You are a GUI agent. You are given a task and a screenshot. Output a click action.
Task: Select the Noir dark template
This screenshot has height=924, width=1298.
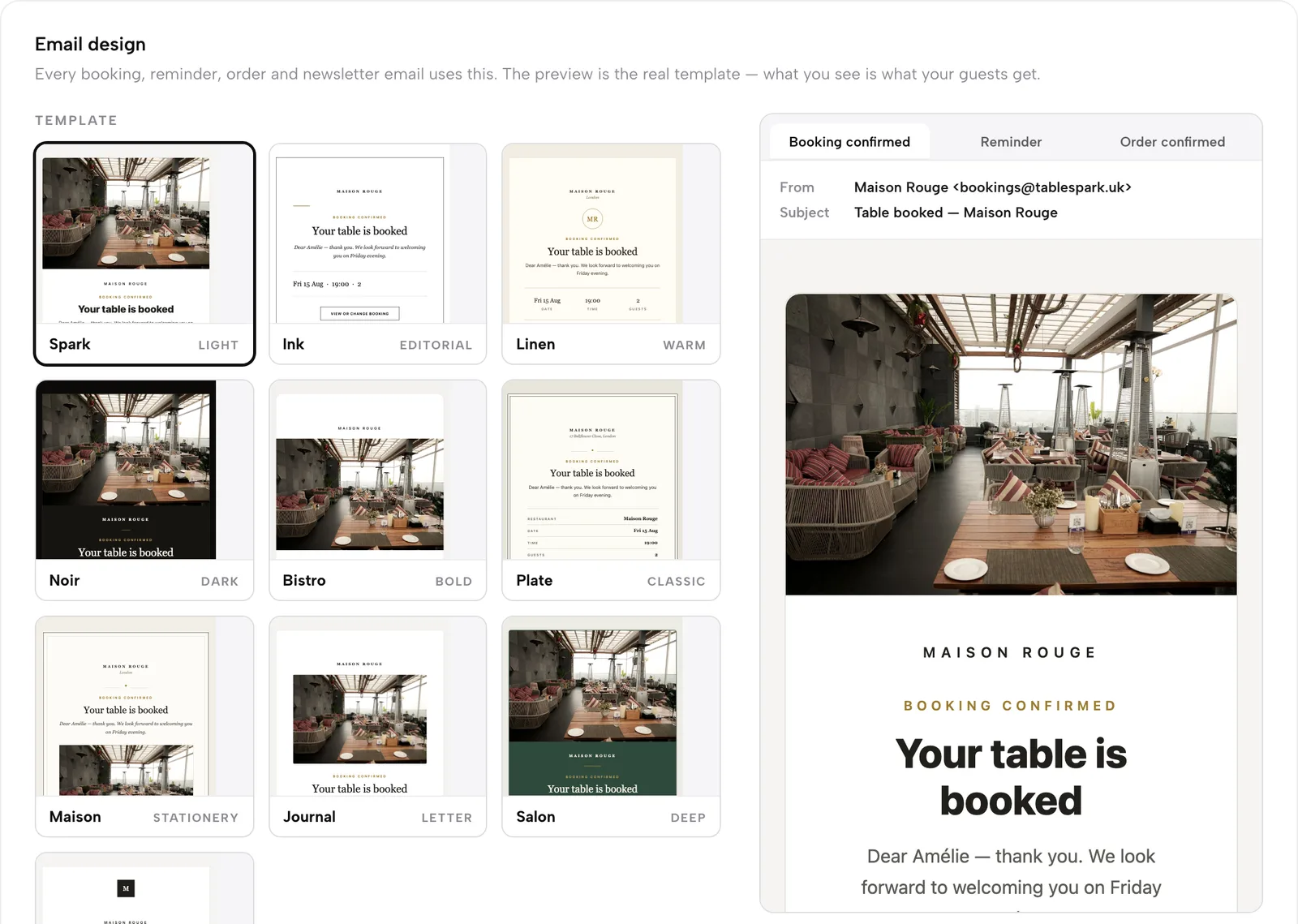click(144, 490)
